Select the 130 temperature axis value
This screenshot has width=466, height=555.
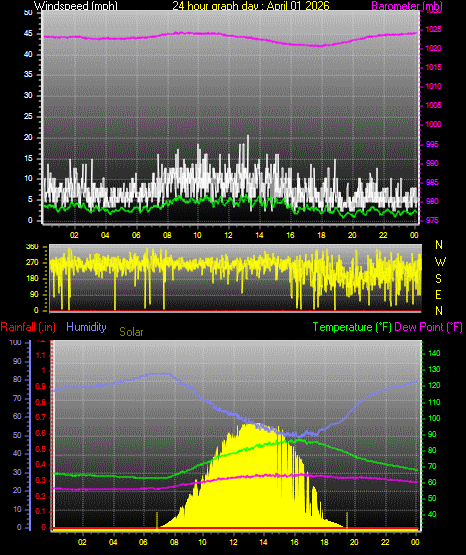[434, 370]
